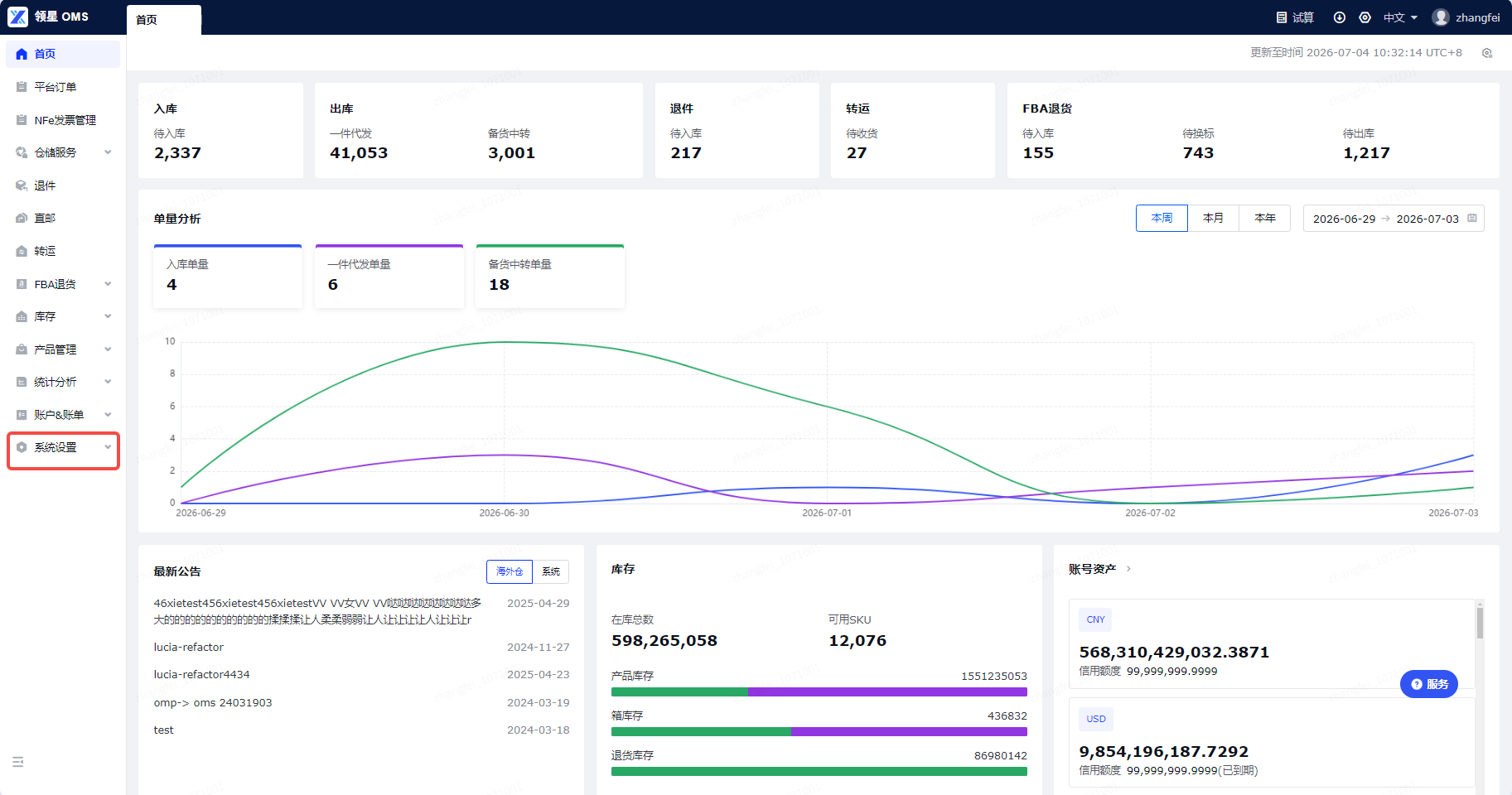Select the 一件代发单量 chart card
1512x795 pixels.
(389, 277)
